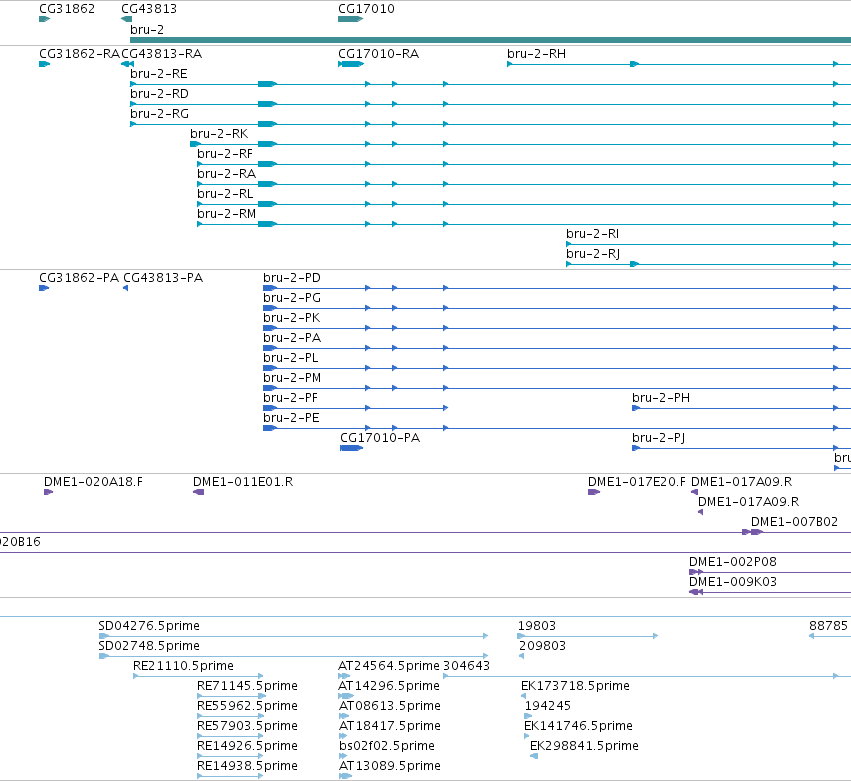Select the CG43813 gene label

(149, 9)
